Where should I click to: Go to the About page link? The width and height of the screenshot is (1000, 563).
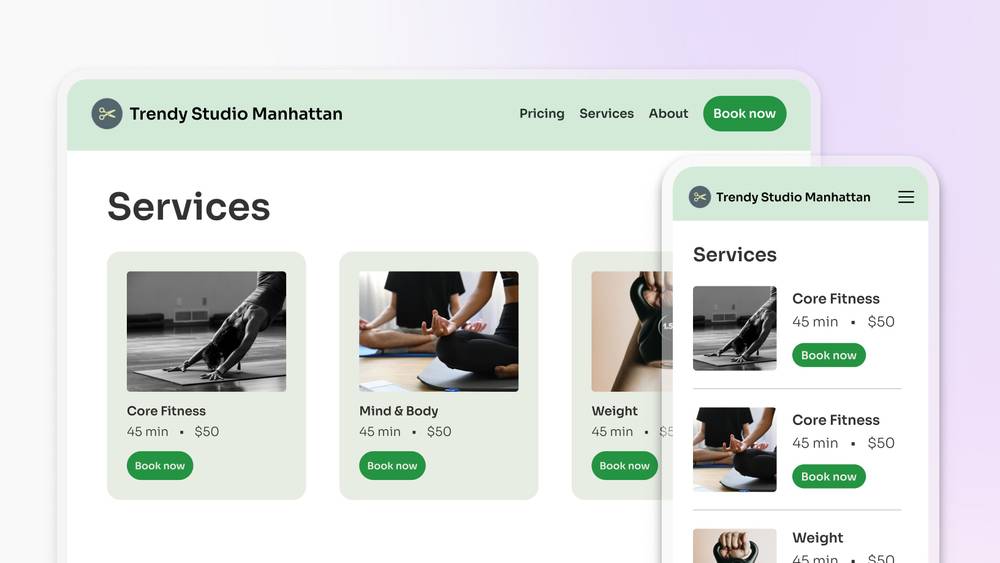(668, 113)
